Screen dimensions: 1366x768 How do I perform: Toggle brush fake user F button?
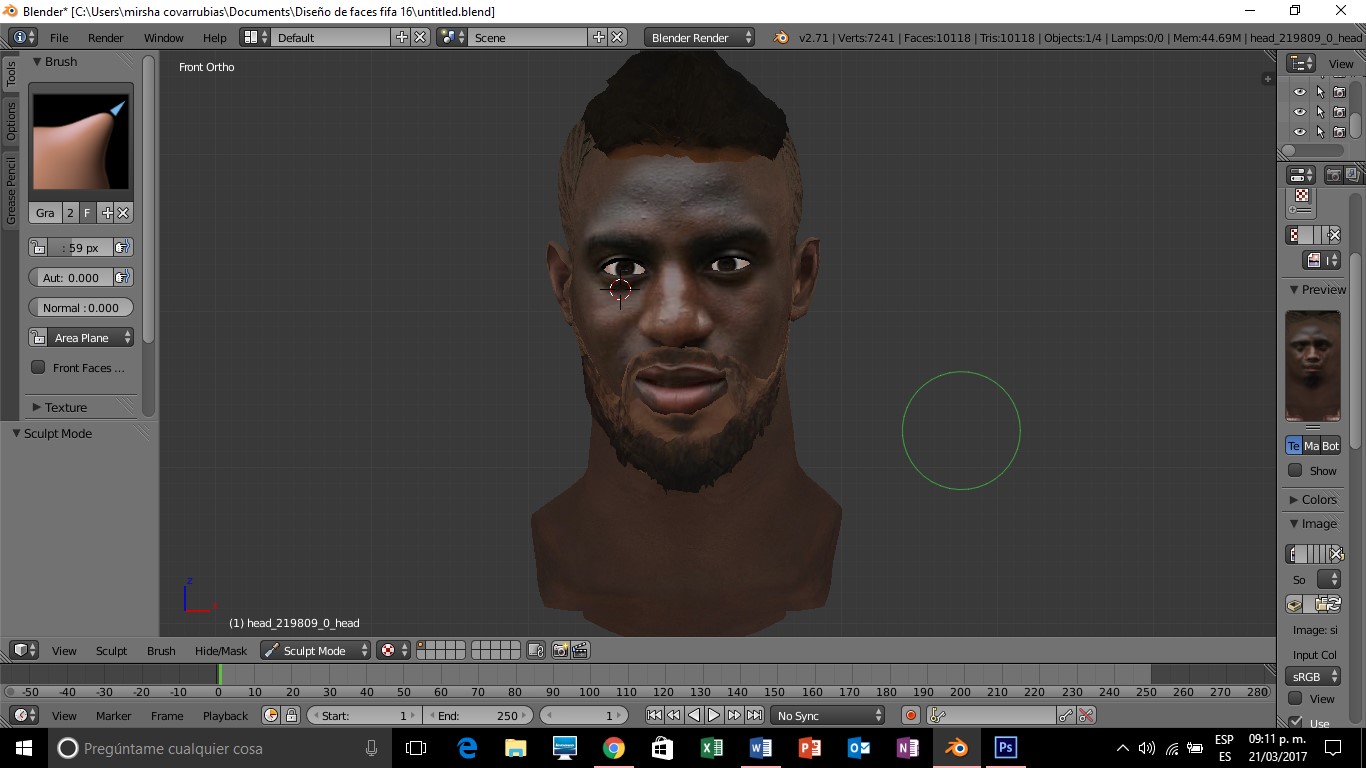click(x=87, y=213)
